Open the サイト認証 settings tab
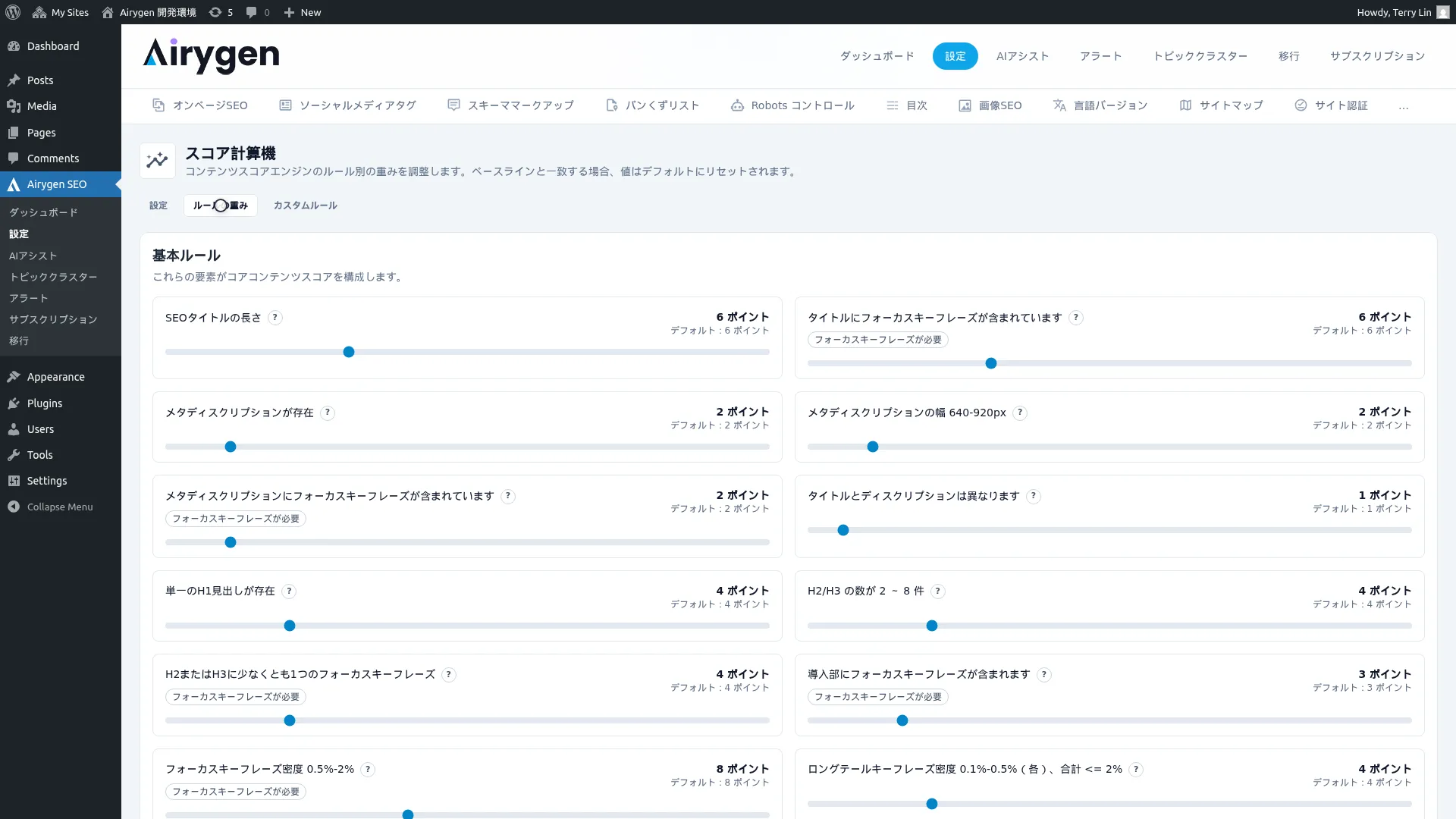 tap(1331, 105)
